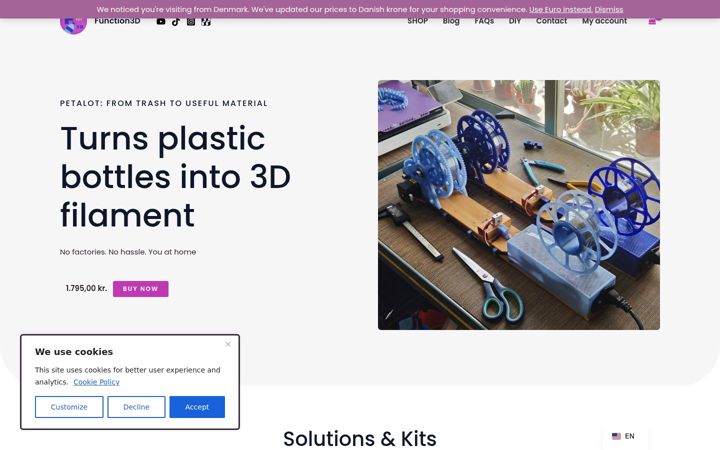
Task: Open the FAQs menu item
Action: [484, 21]
